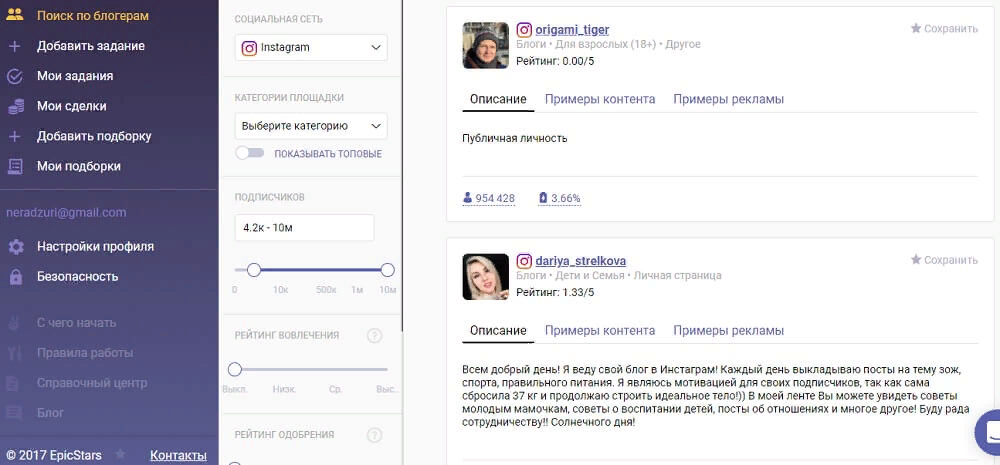The height and width of the screenshot is (465, 1000).
Task: Click the Security padlock icon
Action: (15, 277)
